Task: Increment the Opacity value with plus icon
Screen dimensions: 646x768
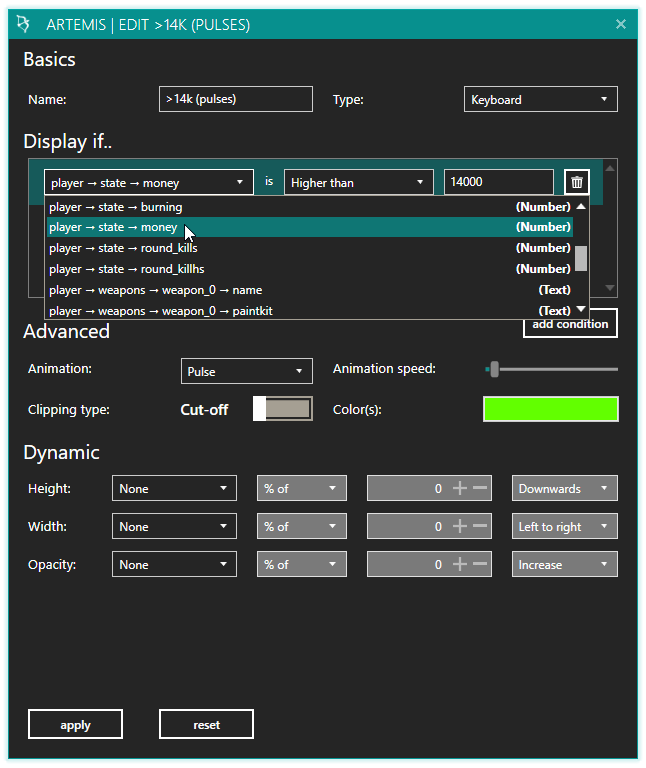Action: 459,564
